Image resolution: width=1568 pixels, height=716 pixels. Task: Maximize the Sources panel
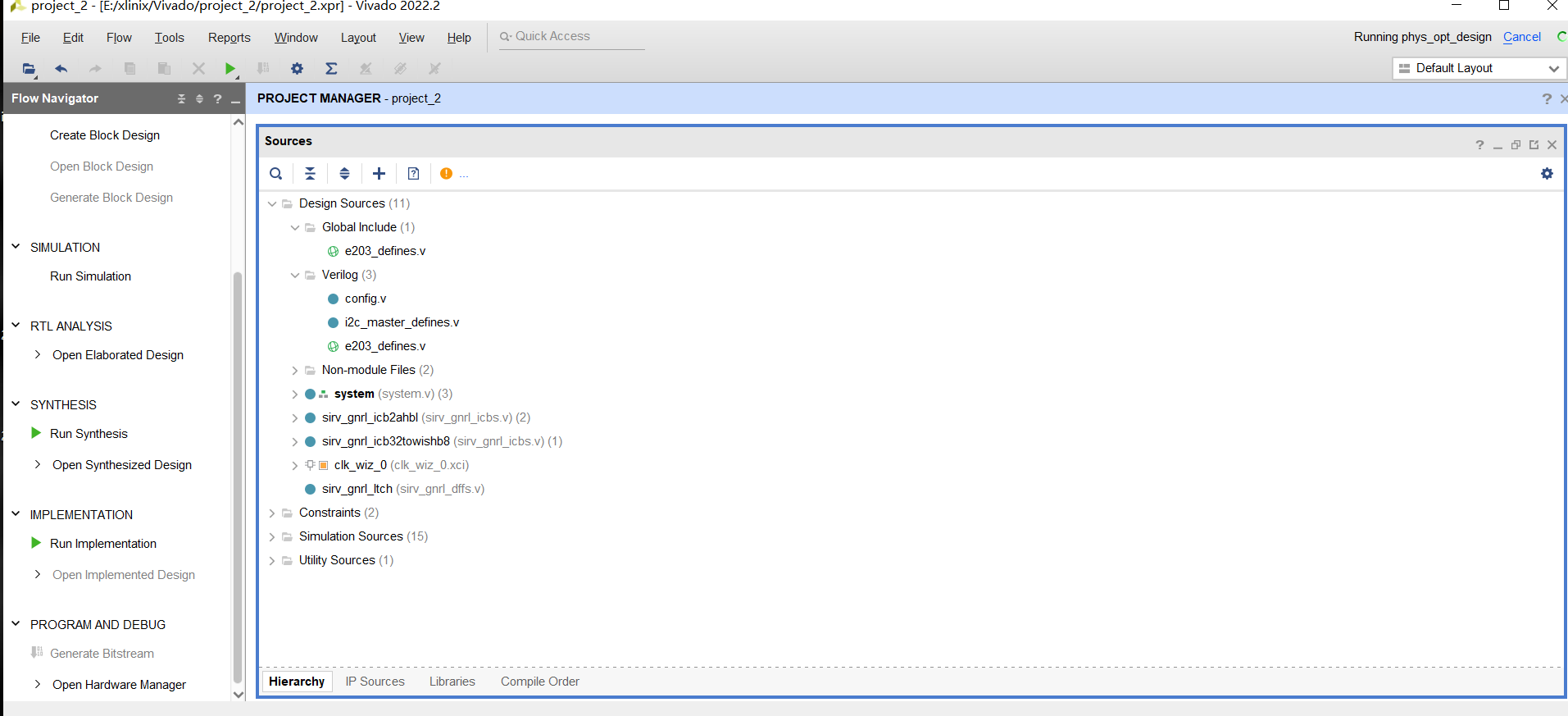1534,145
